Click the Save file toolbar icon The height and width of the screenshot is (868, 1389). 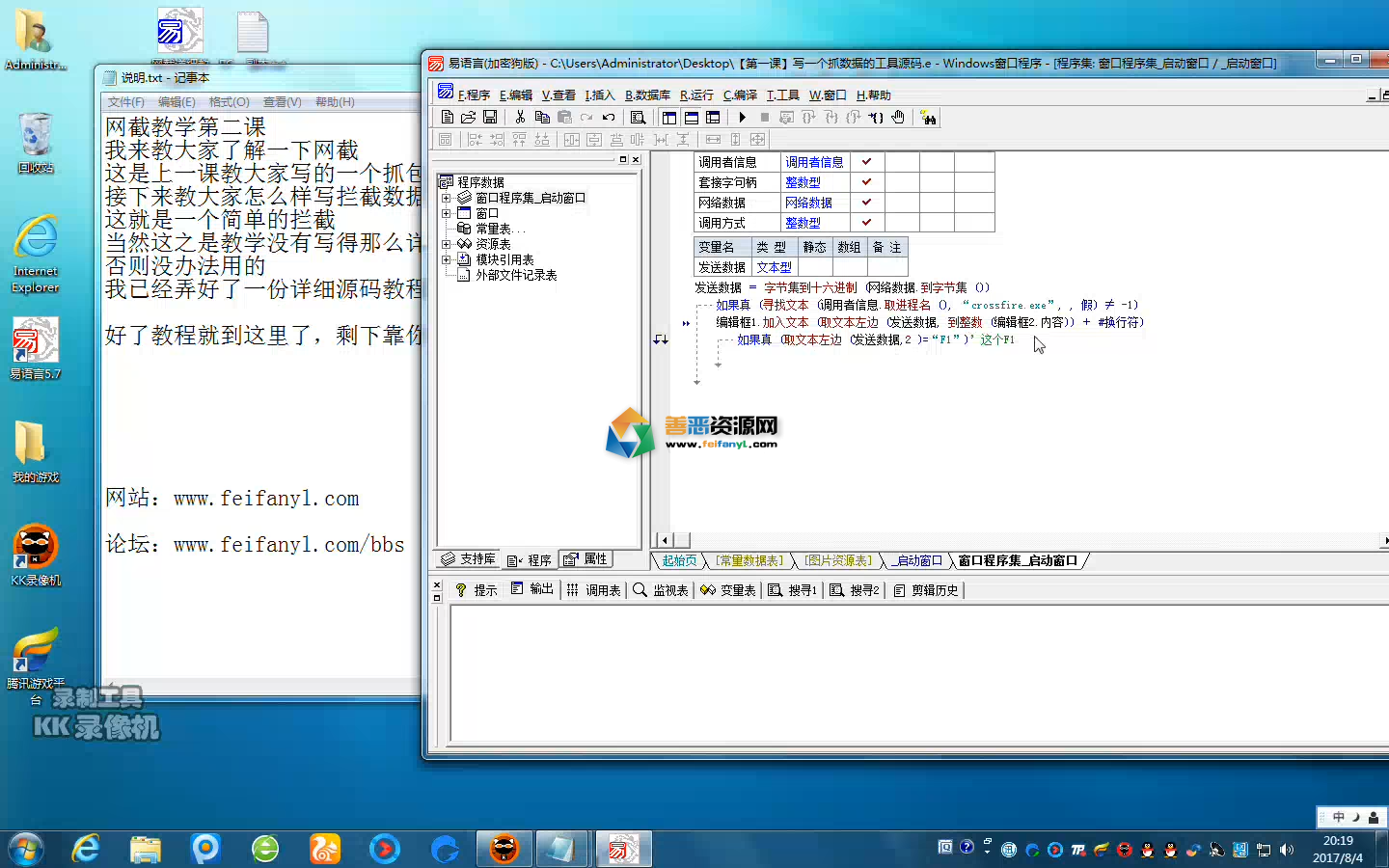[x=490, y=117]
